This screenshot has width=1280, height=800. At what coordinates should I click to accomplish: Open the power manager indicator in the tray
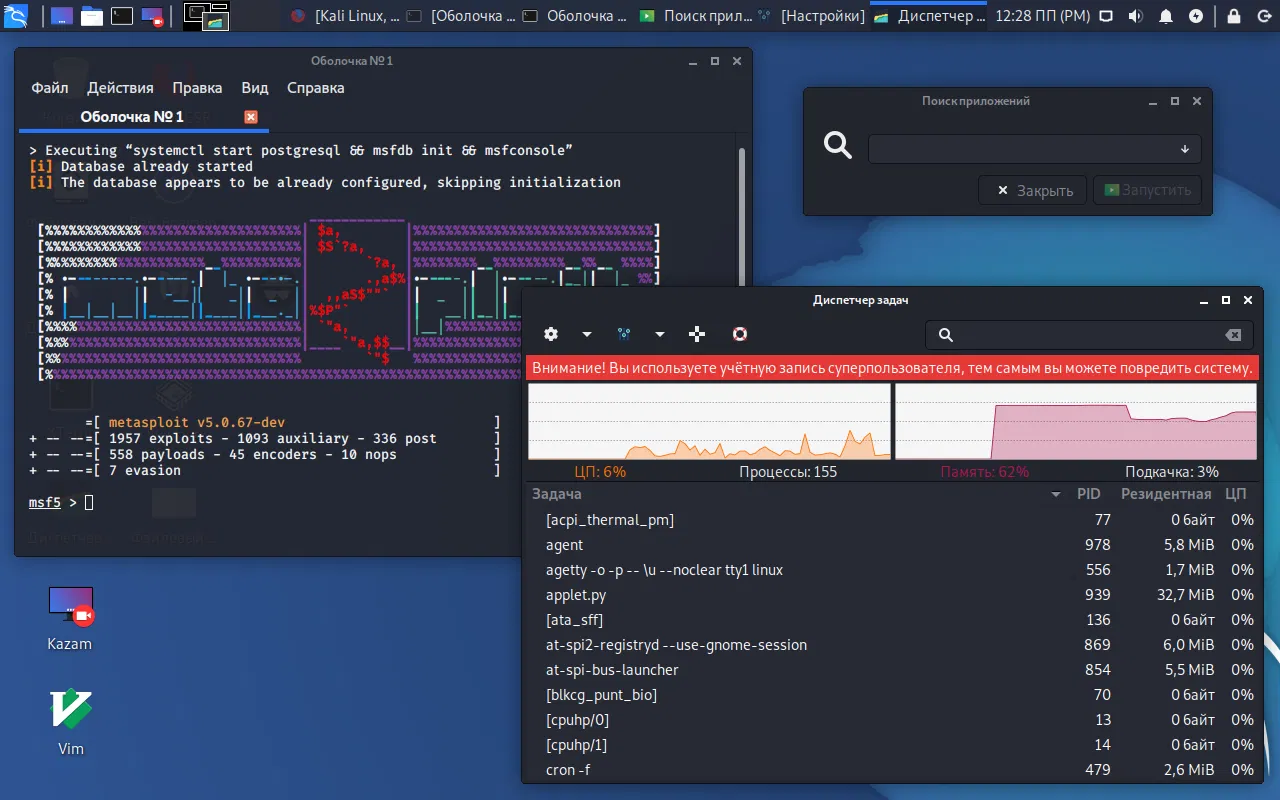(x=1196, y=16)
